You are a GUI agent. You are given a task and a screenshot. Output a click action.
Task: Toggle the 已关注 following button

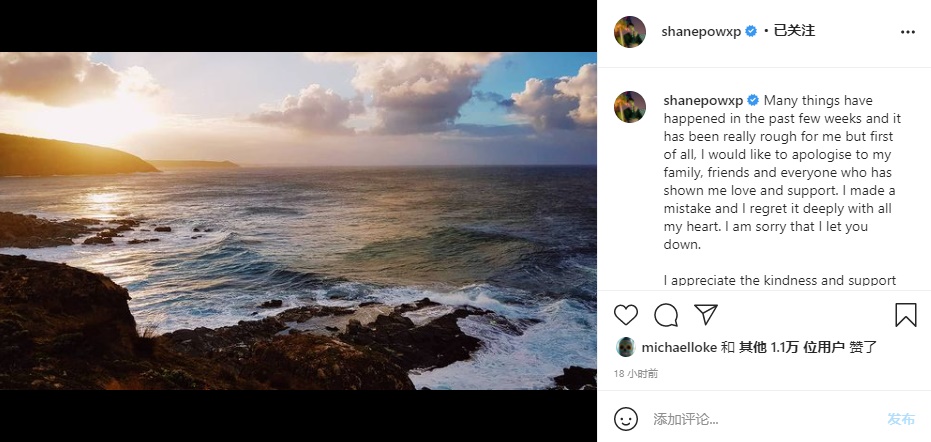tap(795, 31)
